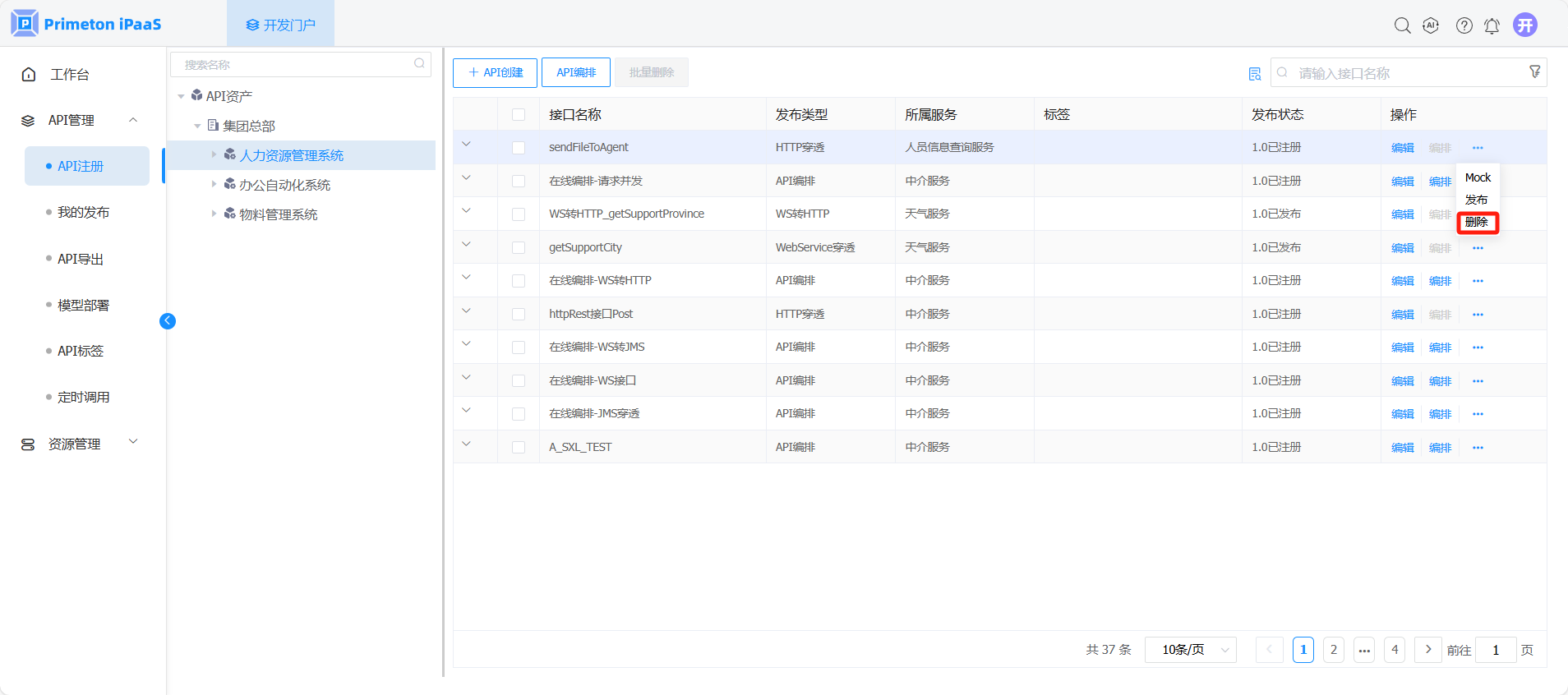Check the sendFileToAgent row checkbox

[x=519, y=148]
